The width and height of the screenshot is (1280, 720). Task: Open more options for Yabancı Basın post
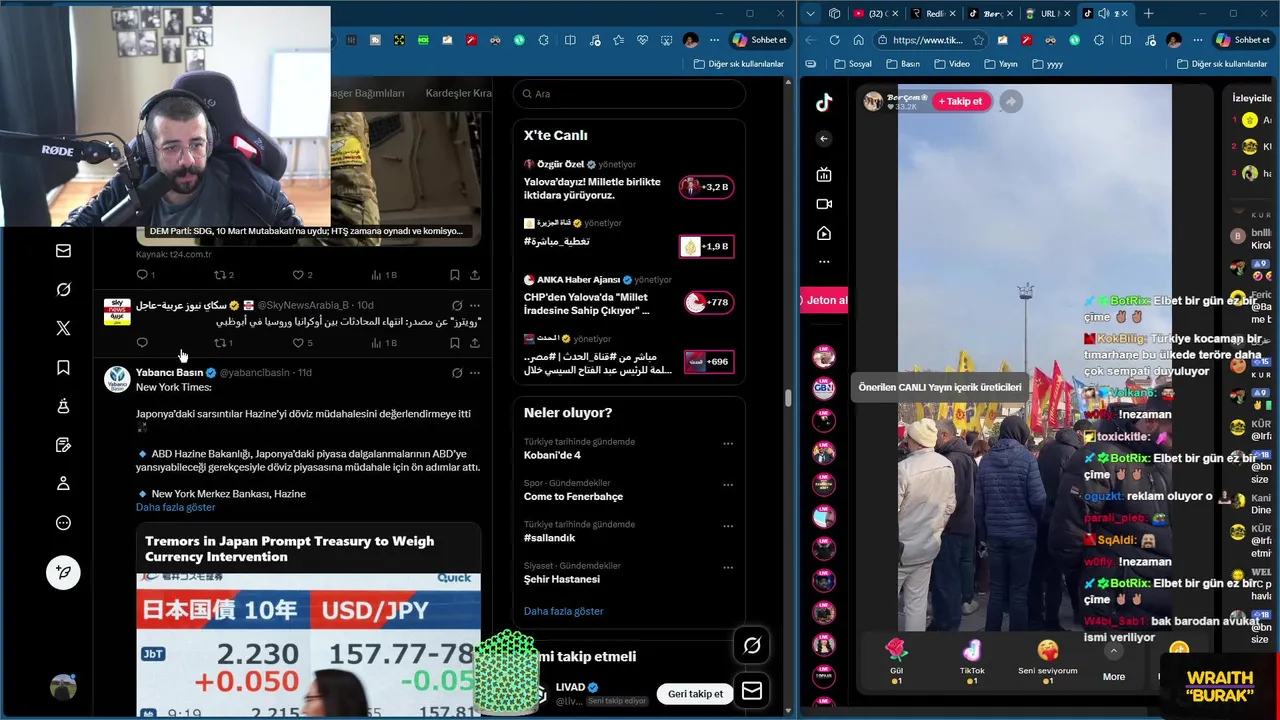[x=475, y=373]
